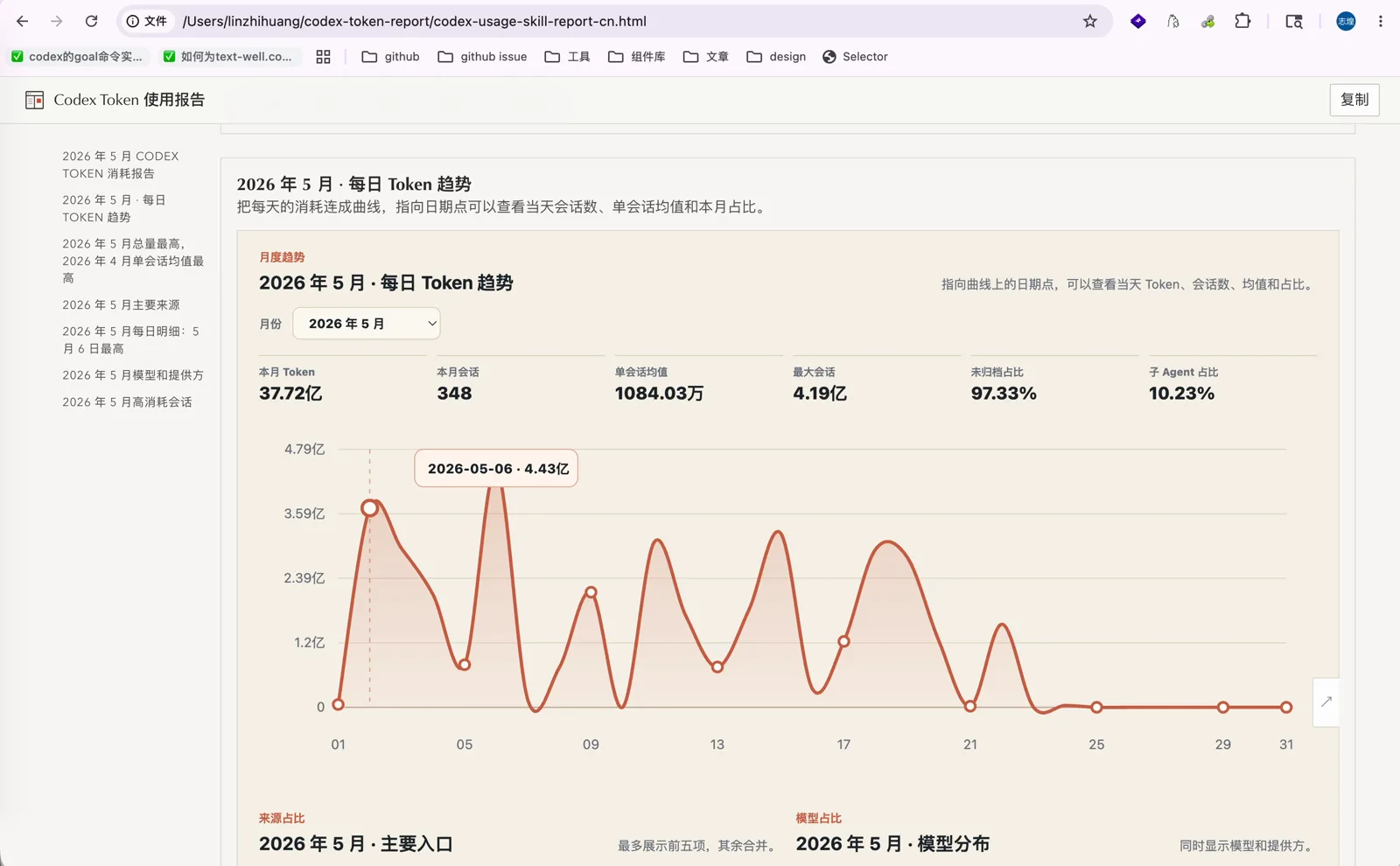The image size is (1400, 866).
Task: Go forward with the browser forward arrow
Action: coord(57,21)
